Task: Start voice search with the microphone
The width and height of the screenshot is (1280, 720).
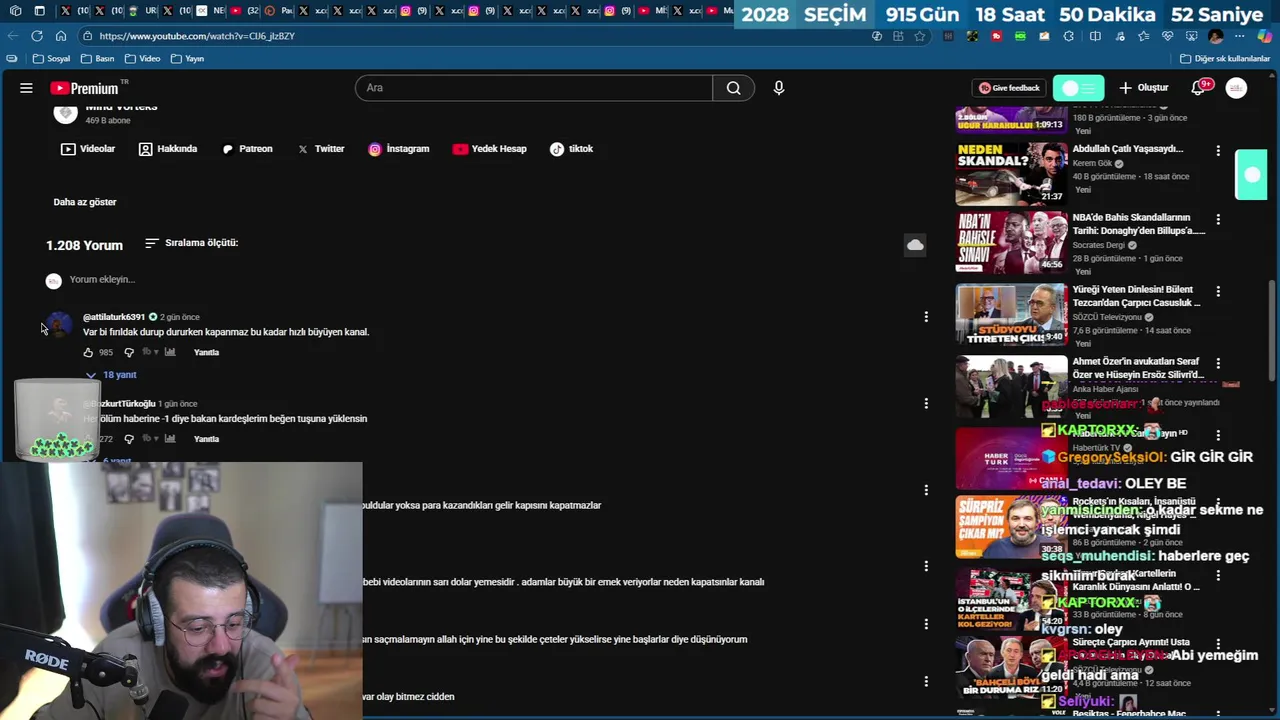Action: [779, 88]
